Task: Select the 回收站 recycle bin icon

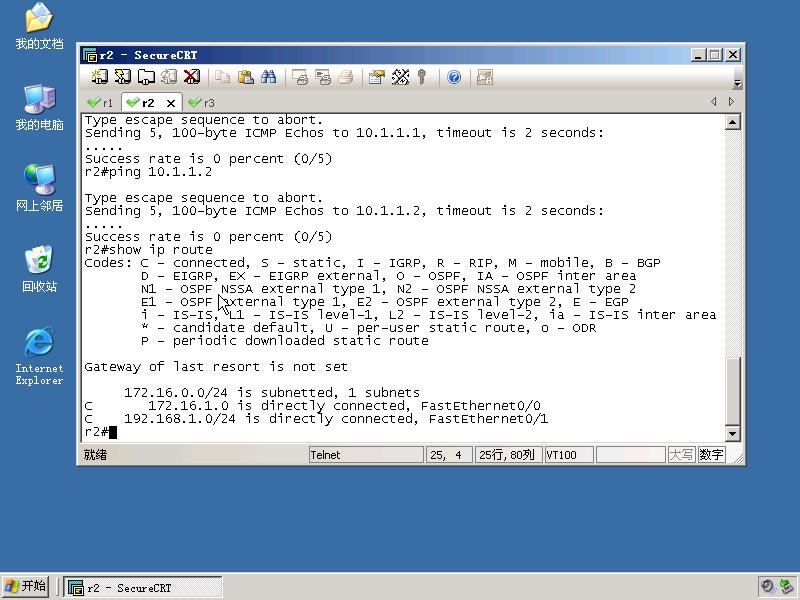Action: (39, 269)
